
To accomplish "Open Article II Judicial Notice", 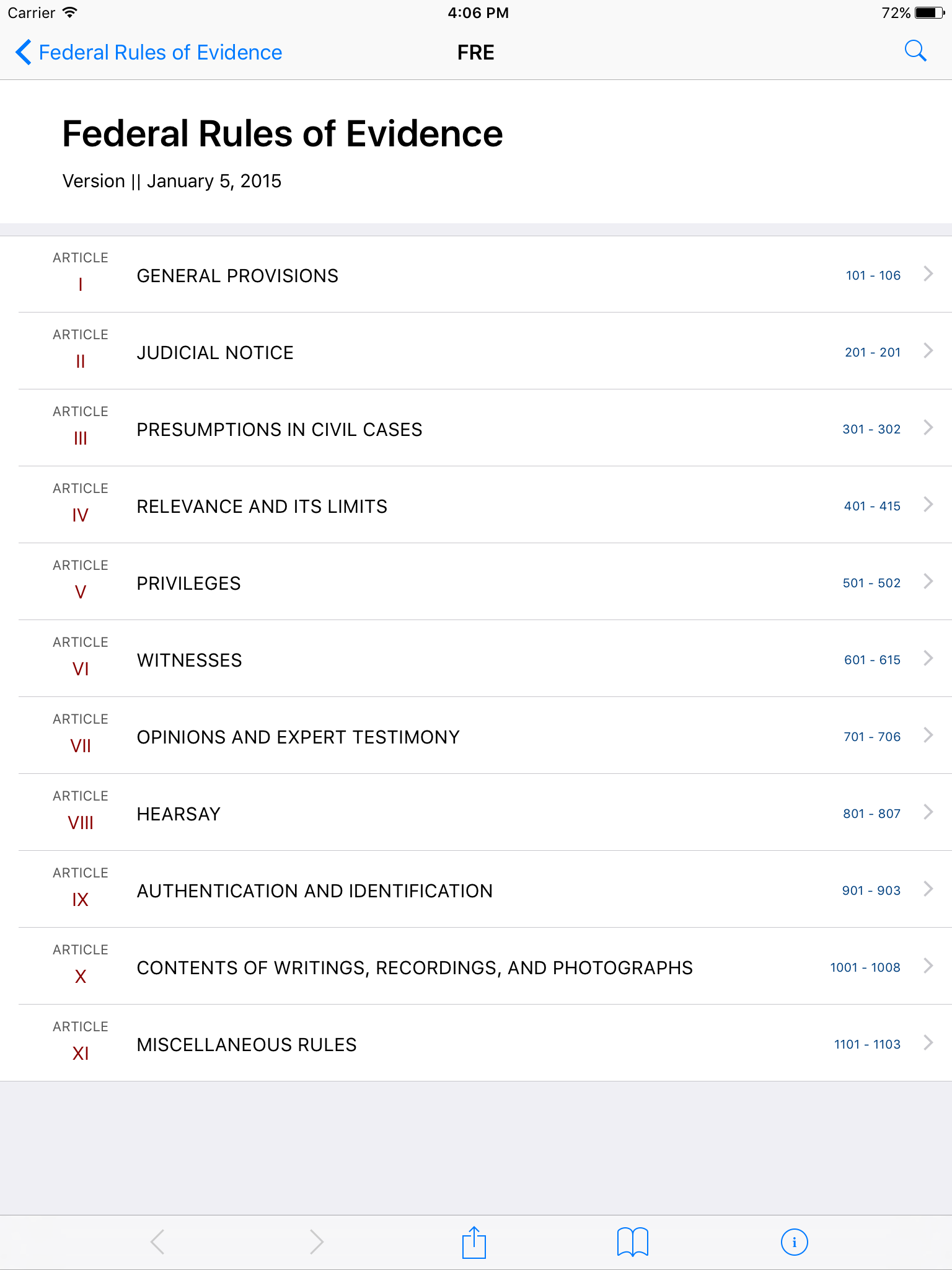I will 476,351.
